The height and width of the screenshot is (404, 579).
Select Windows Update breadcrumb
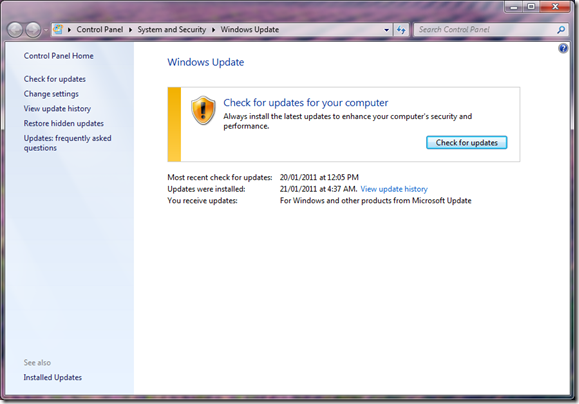point(250,30)
